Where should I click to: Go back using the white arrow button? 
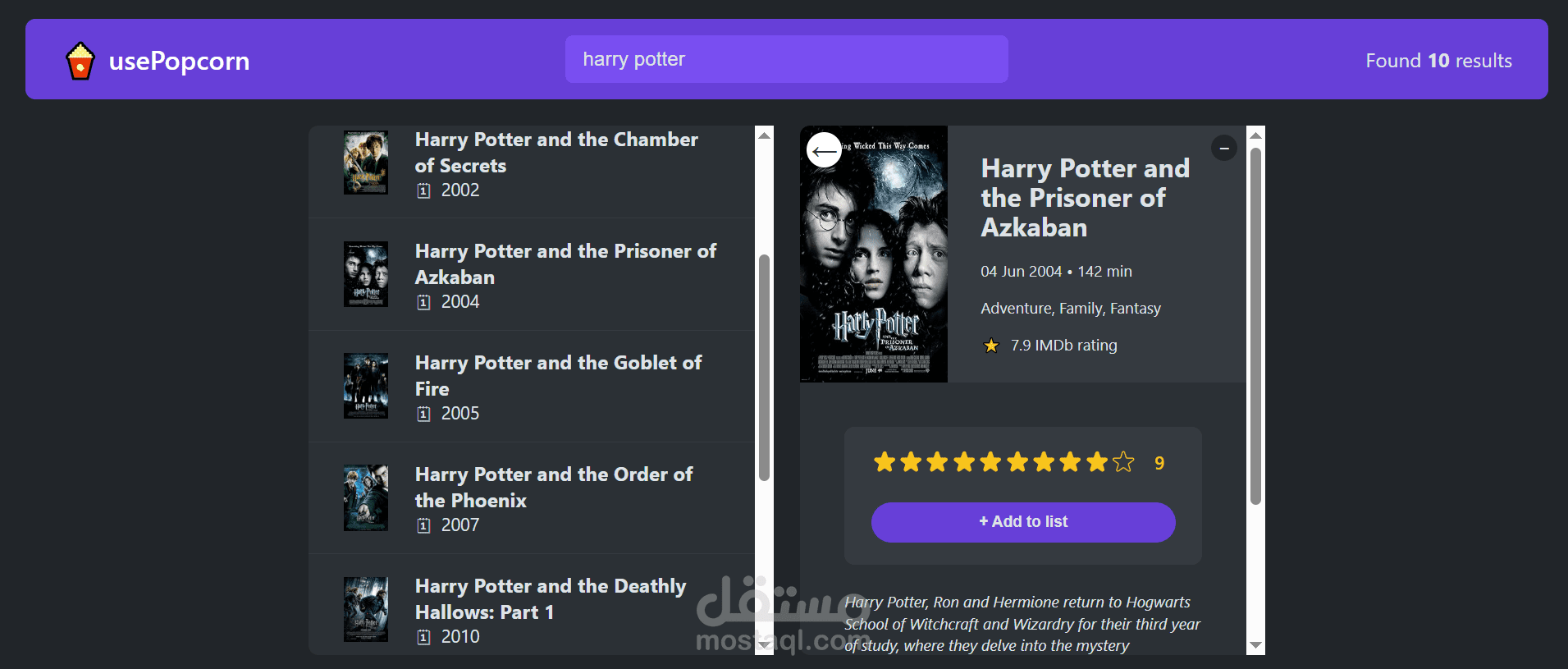click(824, 150)
